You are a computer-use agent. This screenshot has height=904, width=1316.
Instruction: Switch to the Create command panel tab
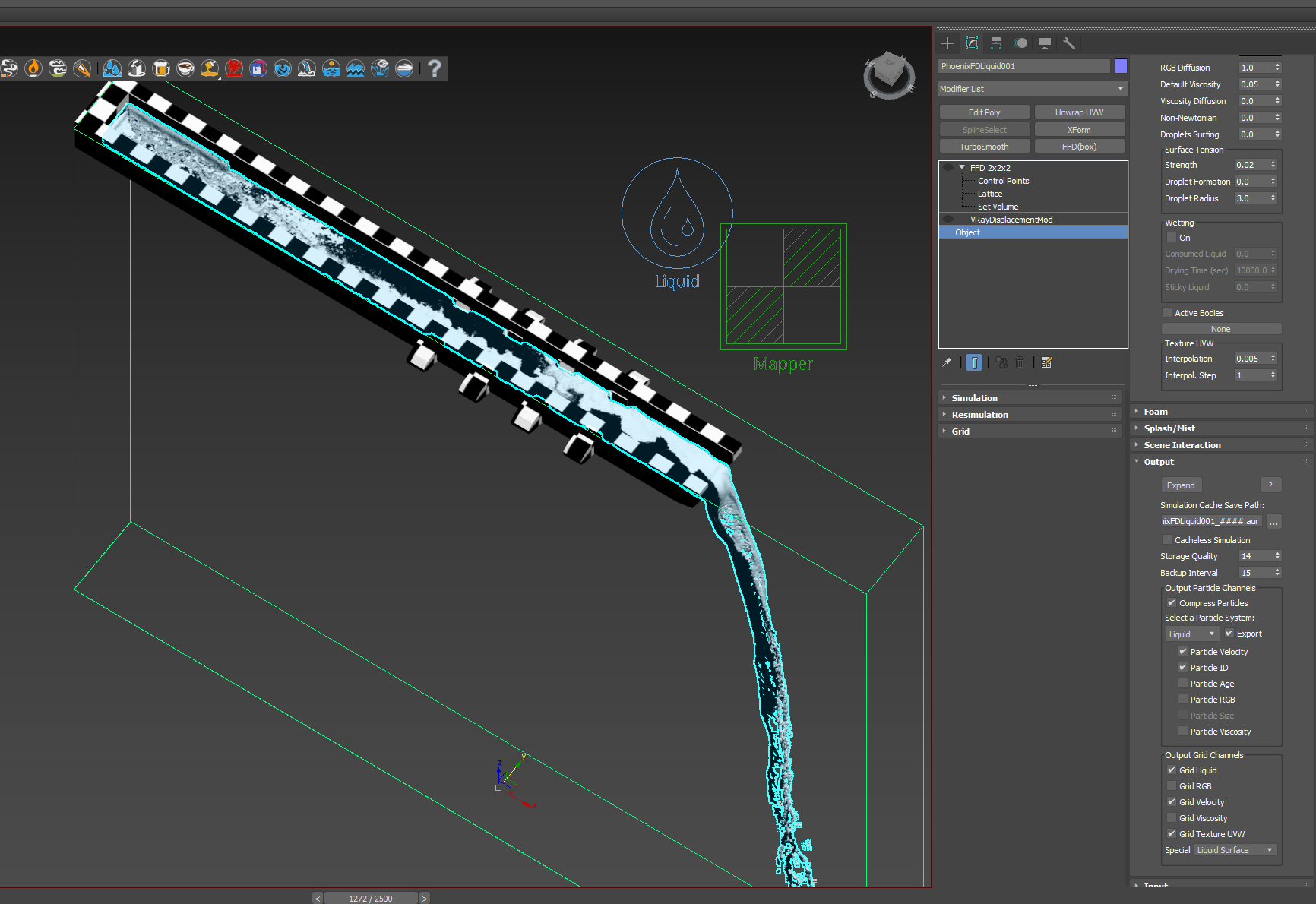pyautogui.click(x=947, y=43)
